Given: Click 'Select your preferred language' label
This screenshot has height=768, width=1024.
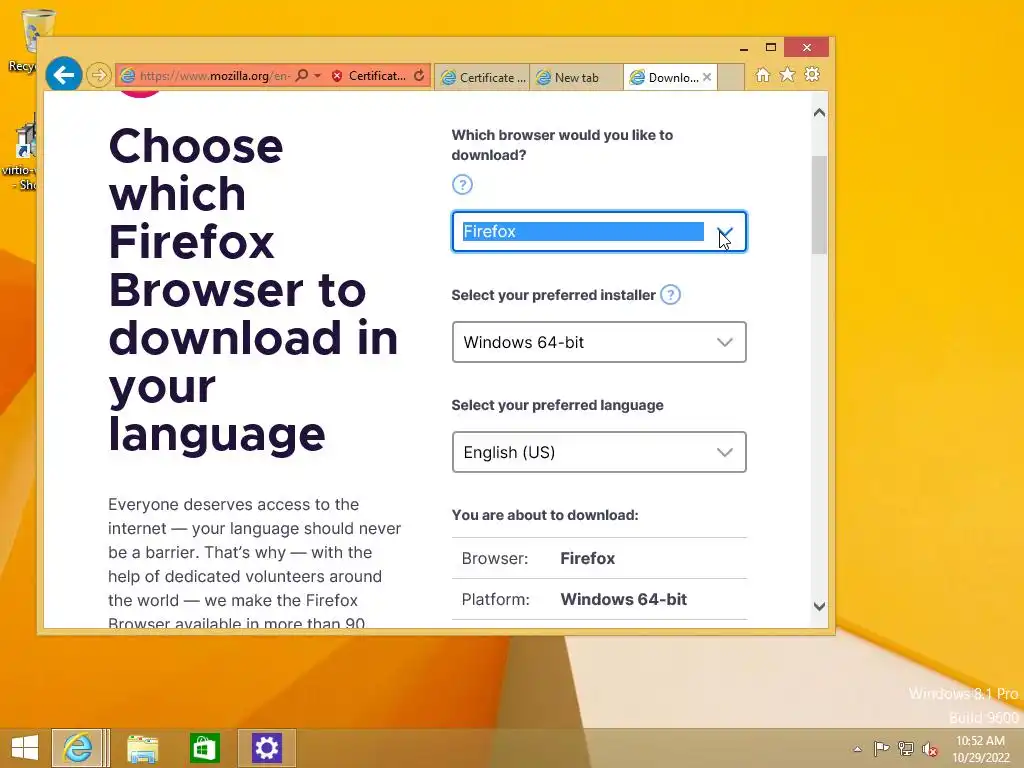Looking at the screenshot, I should [557, 405].
